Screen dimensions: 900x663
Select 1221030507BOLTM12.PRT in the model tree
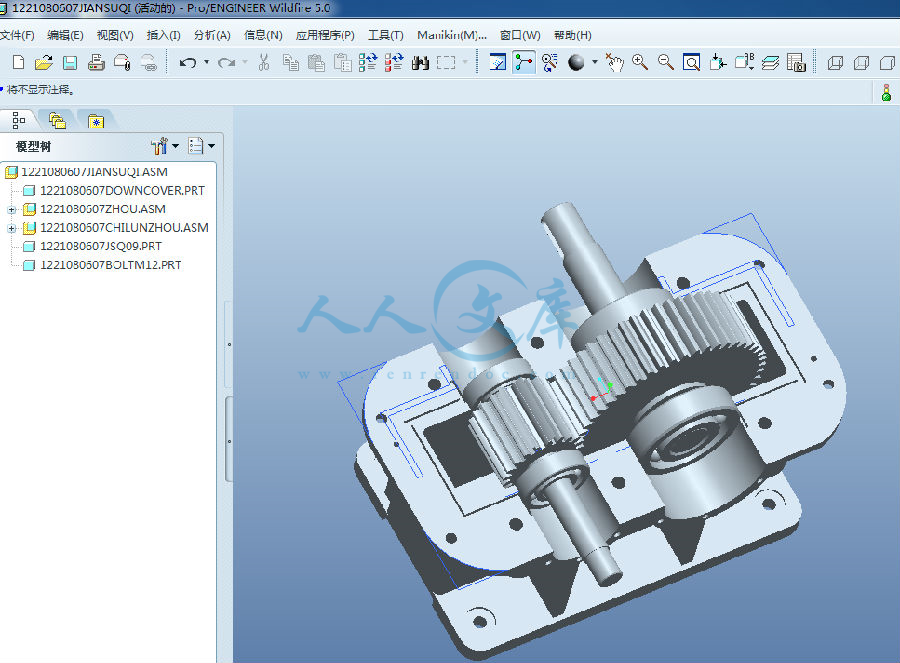pyautogui.click(x=110, y=265)
